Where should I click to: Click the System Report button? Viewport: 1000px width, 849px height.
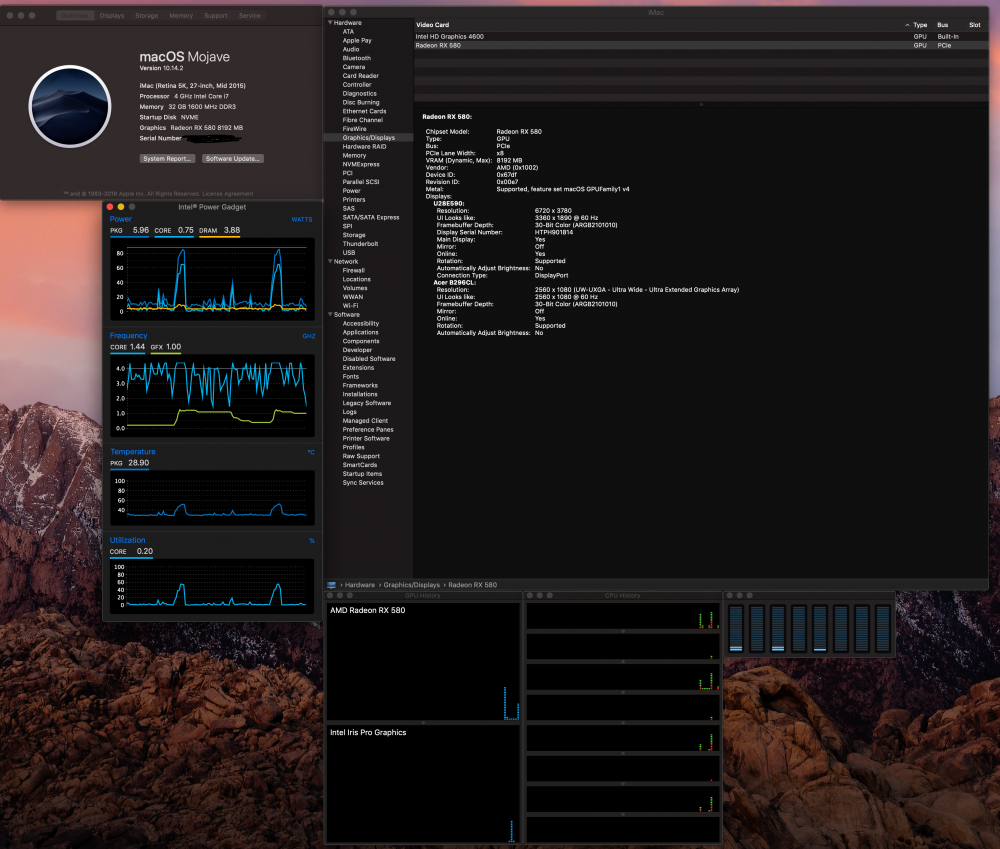click(167, 158)
